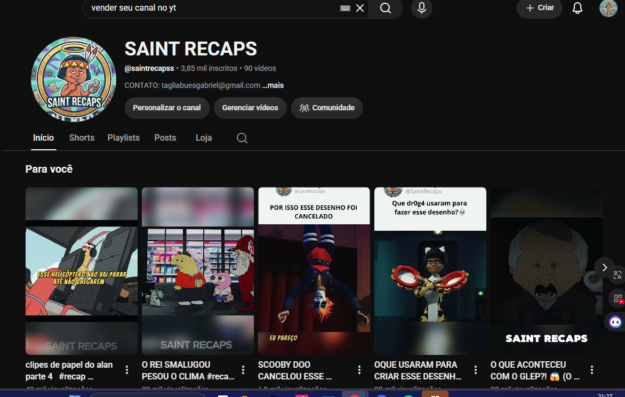Open the 'Que dr0g4 usaram' video thumbnail
The width and height of the screenshot is (625, 397).
click(x=430, y=271)
